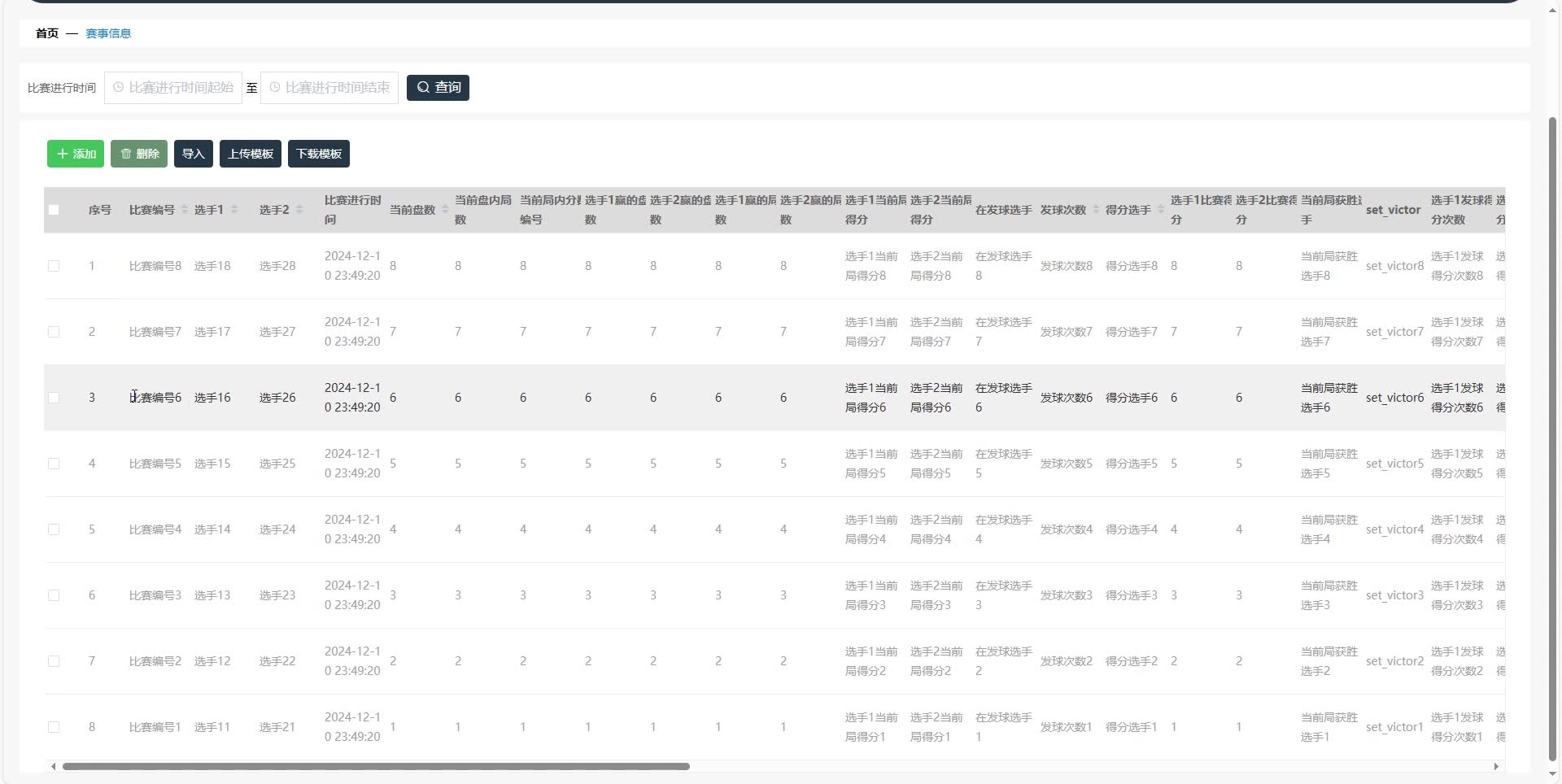Click the 序号 column header
The width and height of the screenshot is (1562, 784).
point(100,210)
